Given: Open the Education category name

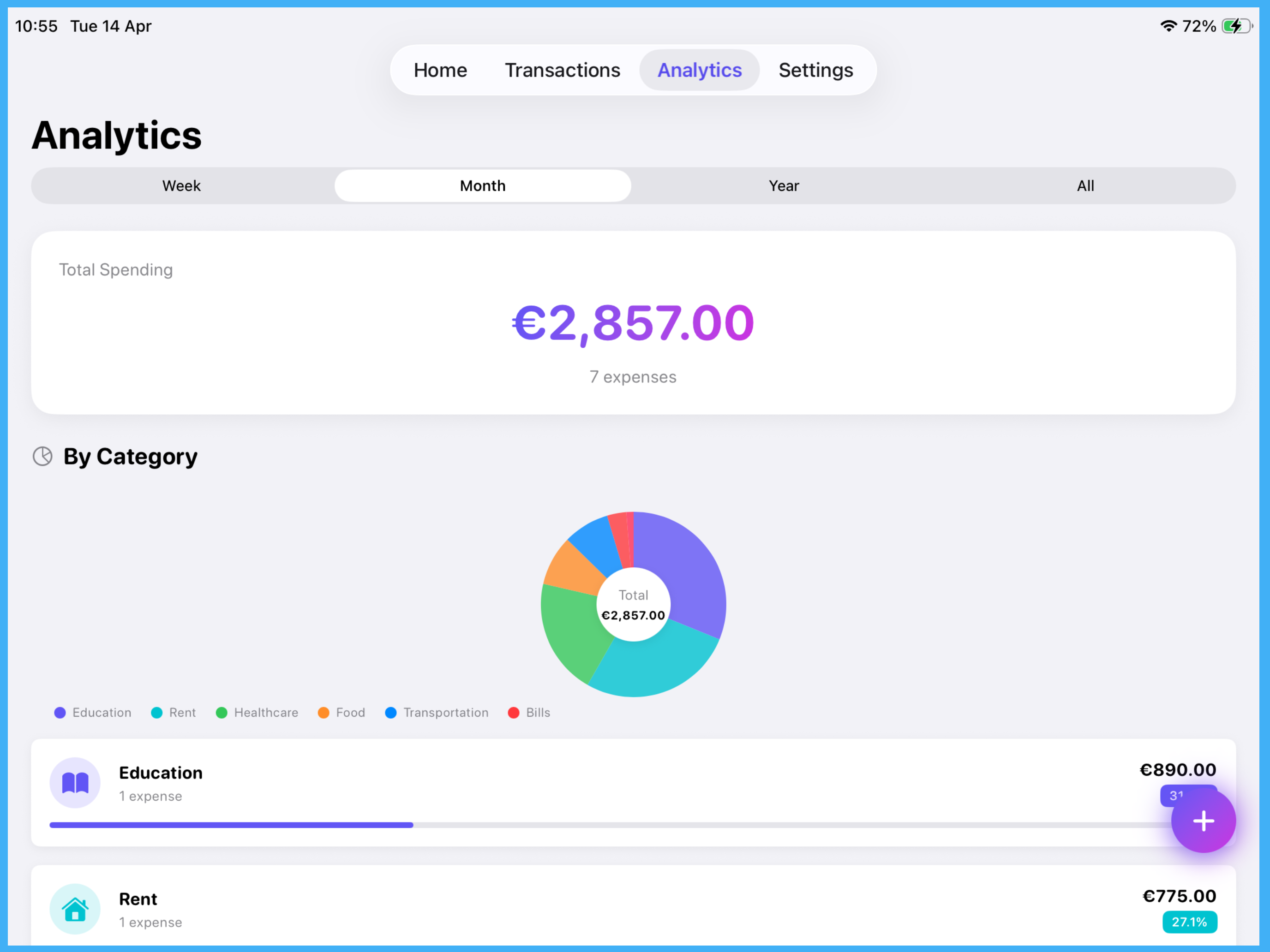Looking at the screenshot, I should point(161,773).
